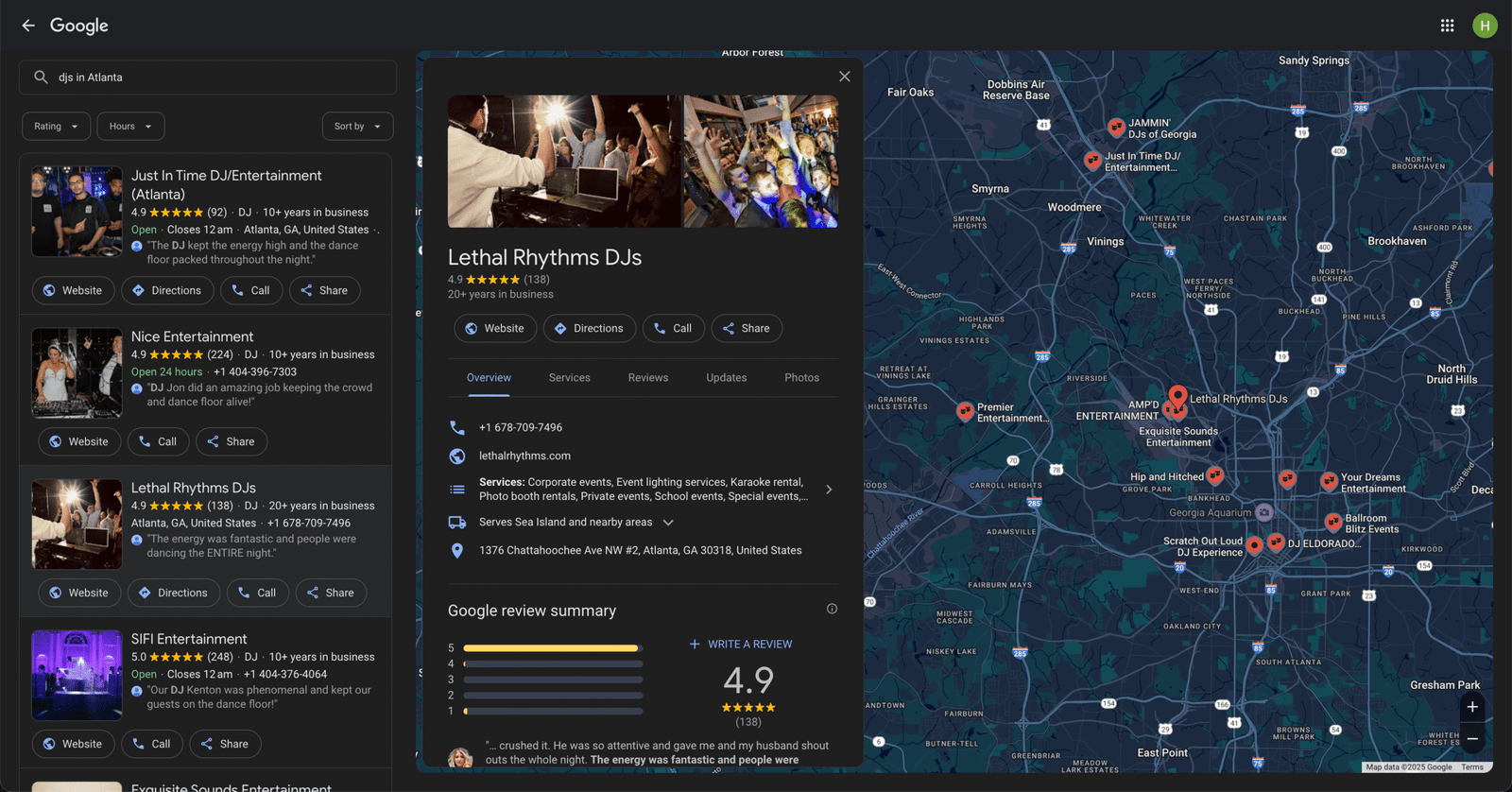Get Directions in Lethal Rhythms DJs list card

(x=174, y=593)
